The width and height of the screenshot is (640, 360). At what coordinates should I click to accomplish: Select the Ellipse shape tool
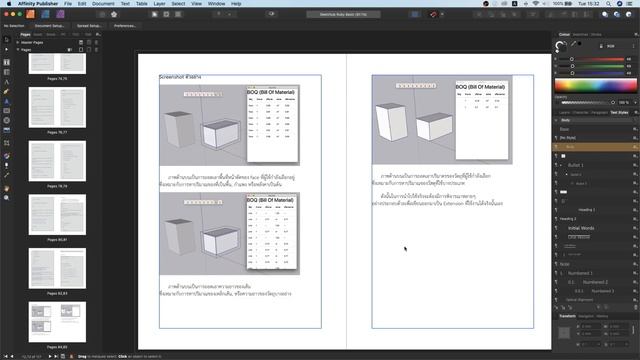[x=7, y=120]
